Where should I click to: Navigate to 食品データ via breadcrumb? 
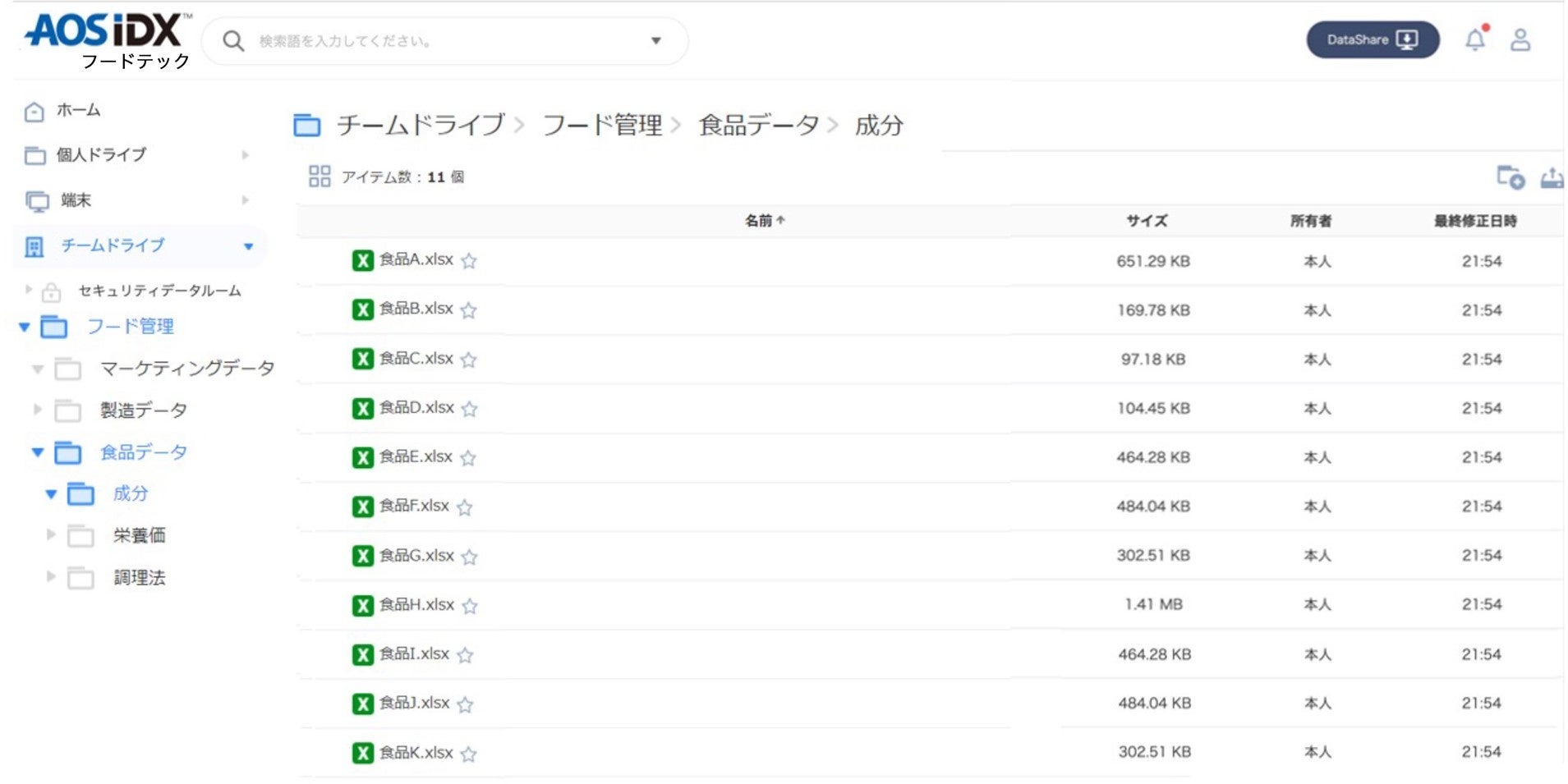click(756, 126)
